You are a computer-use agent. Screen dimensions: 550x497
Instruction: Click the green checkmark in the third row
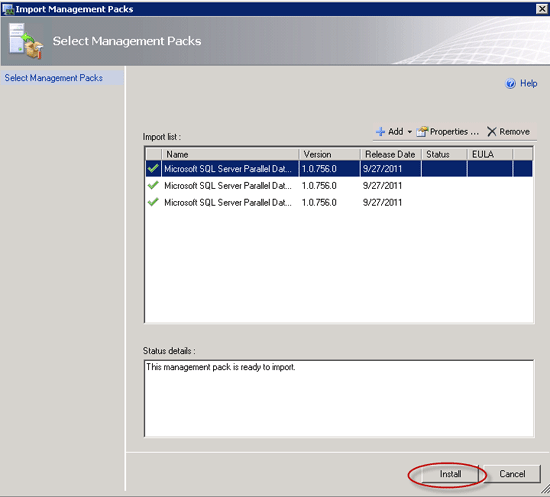coord(153,202)
